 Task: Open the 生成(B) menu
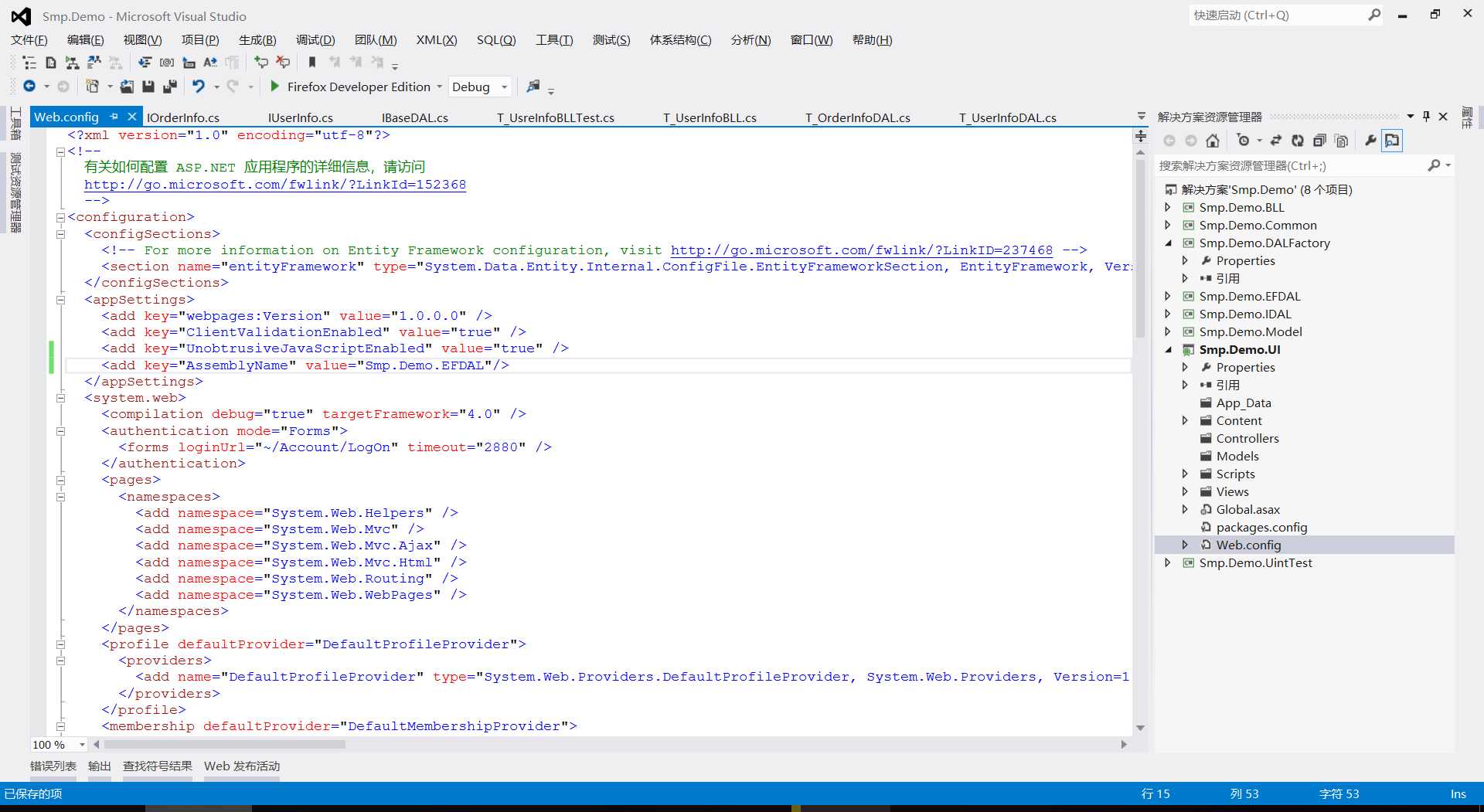point(257,40)
